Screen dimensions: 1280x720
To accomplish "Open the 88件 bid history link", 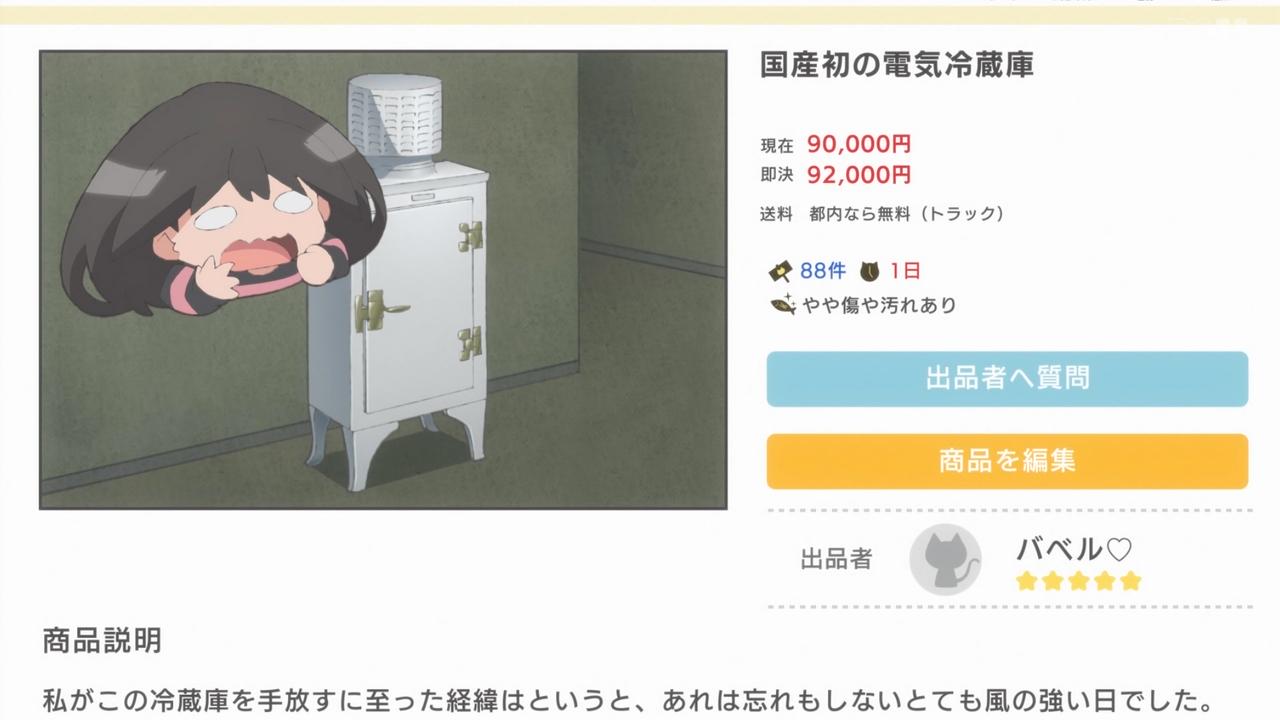I will (x=823, y=271).
